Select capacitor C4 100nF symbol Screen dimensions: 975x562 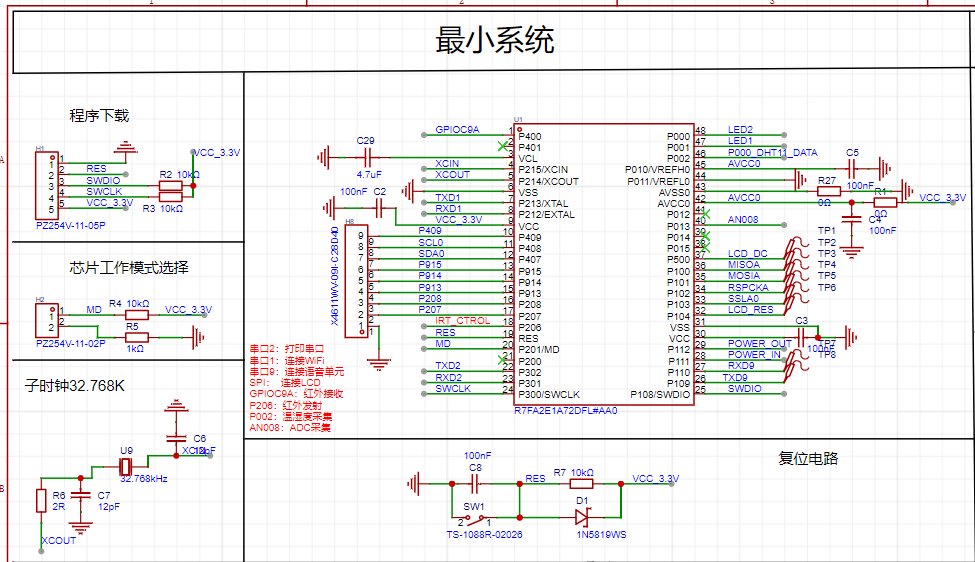coord(852,219)
